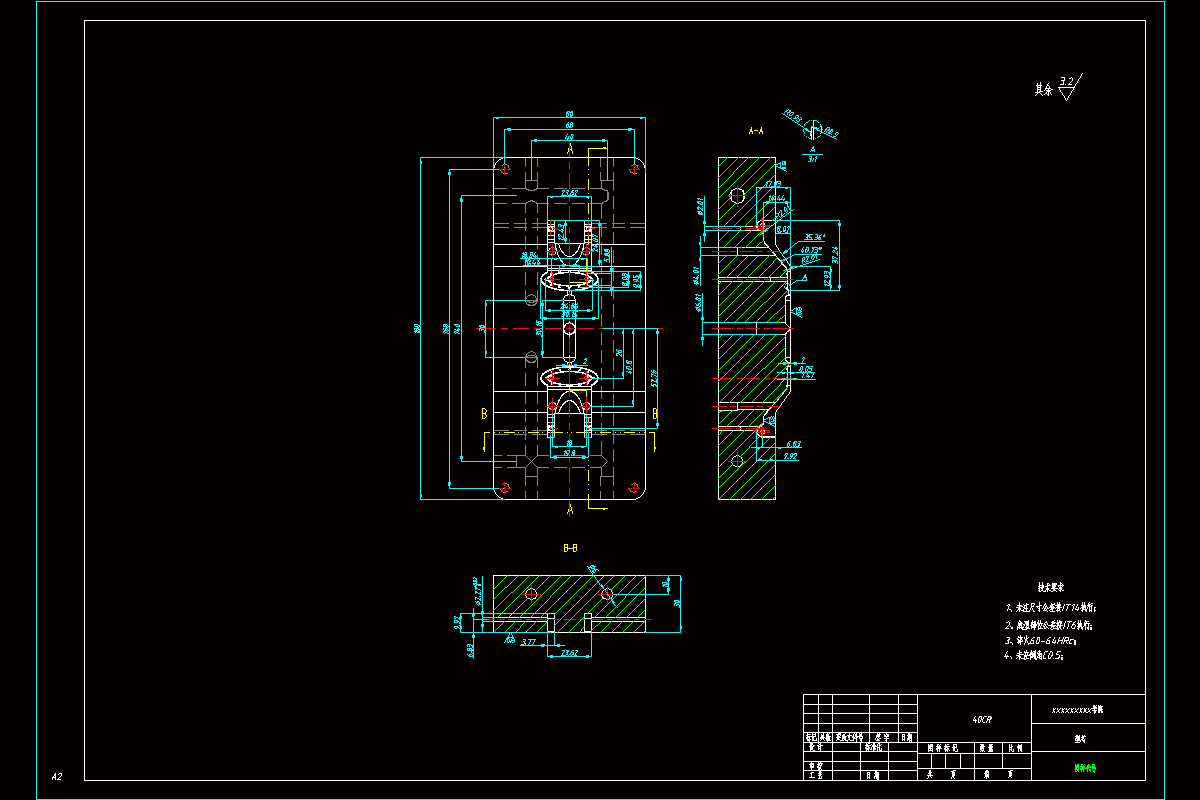Select the 17.89 dimension in section A-A
Image resolution: width=1200 pixels, height=800 pixels.
(773, 185)
